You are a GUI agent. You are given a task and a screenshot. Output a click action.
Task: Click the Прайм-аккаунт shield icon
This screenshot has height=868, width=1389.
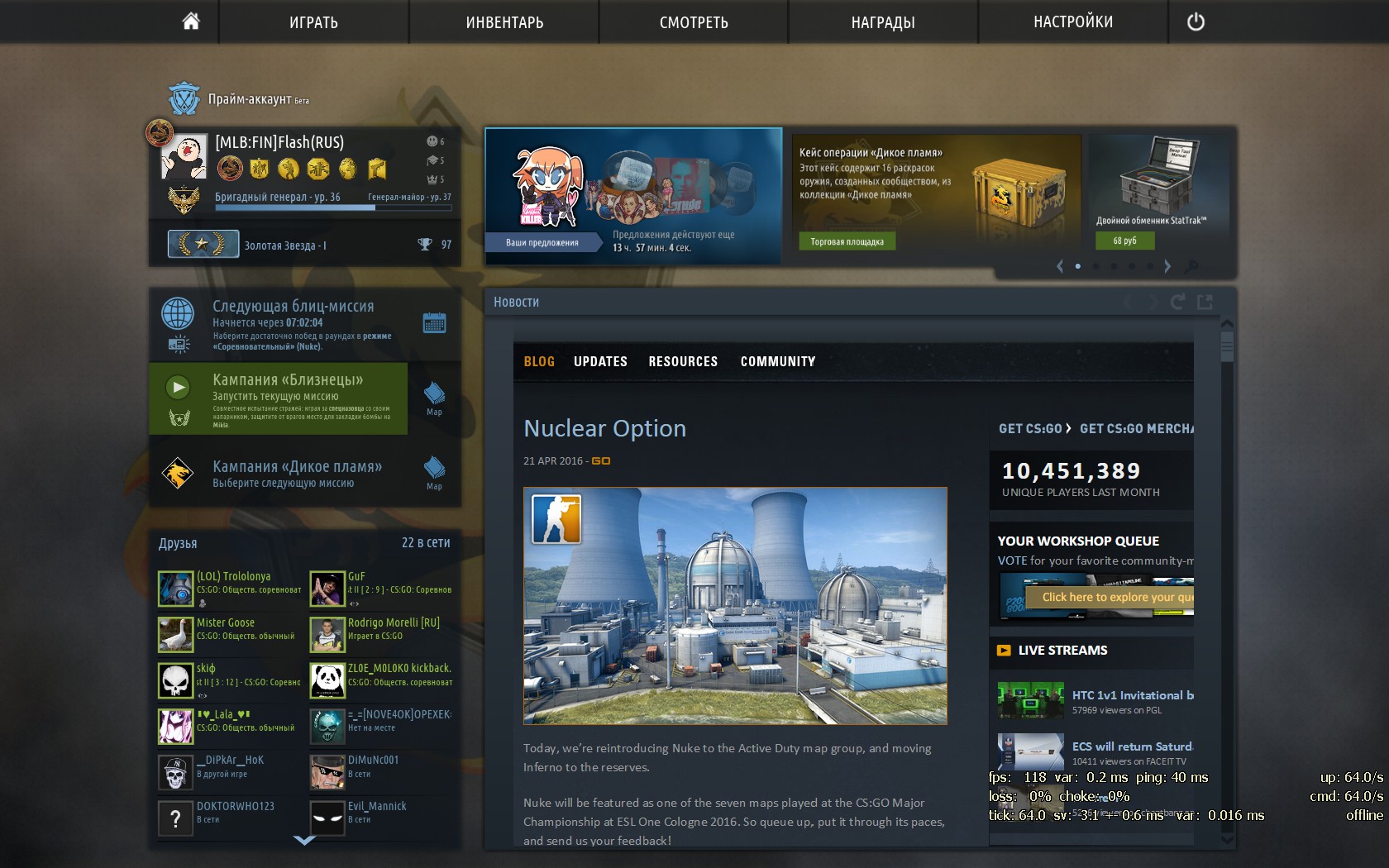pos(184,98)
